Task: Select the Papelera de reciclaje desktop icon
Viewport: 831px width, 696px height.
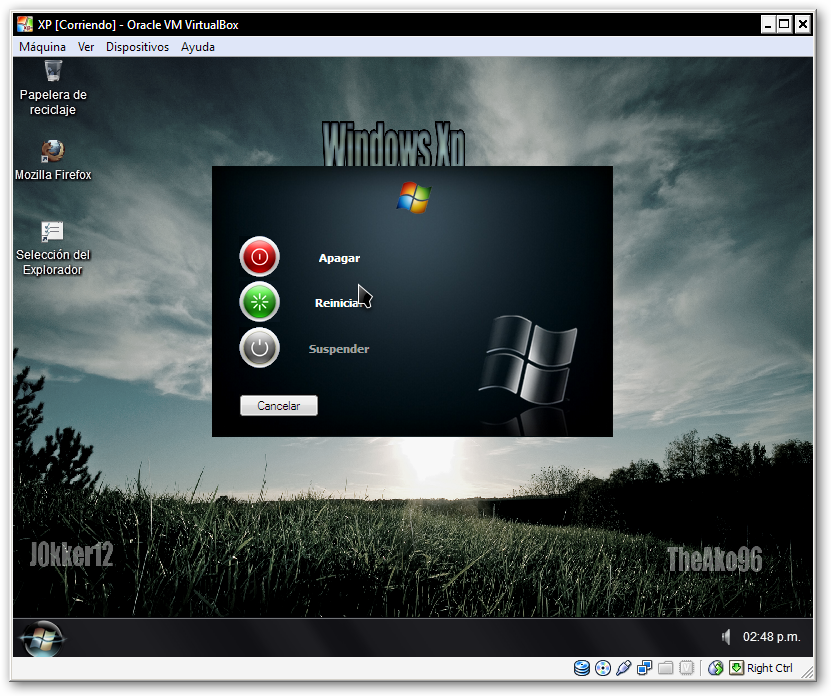Action: pos(53,88)
